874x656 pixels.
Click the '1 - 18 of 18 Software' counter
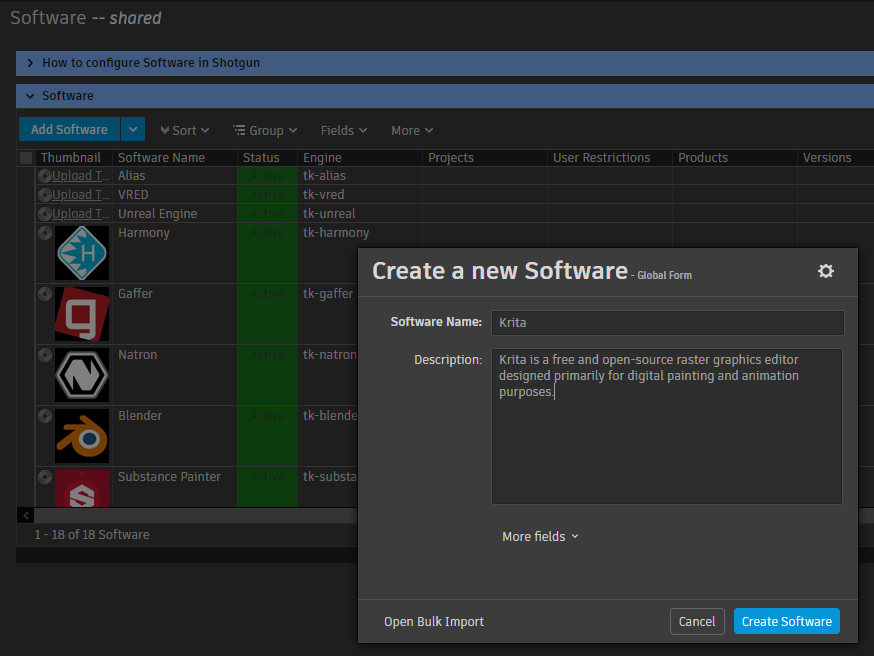(x=92, y=534)
